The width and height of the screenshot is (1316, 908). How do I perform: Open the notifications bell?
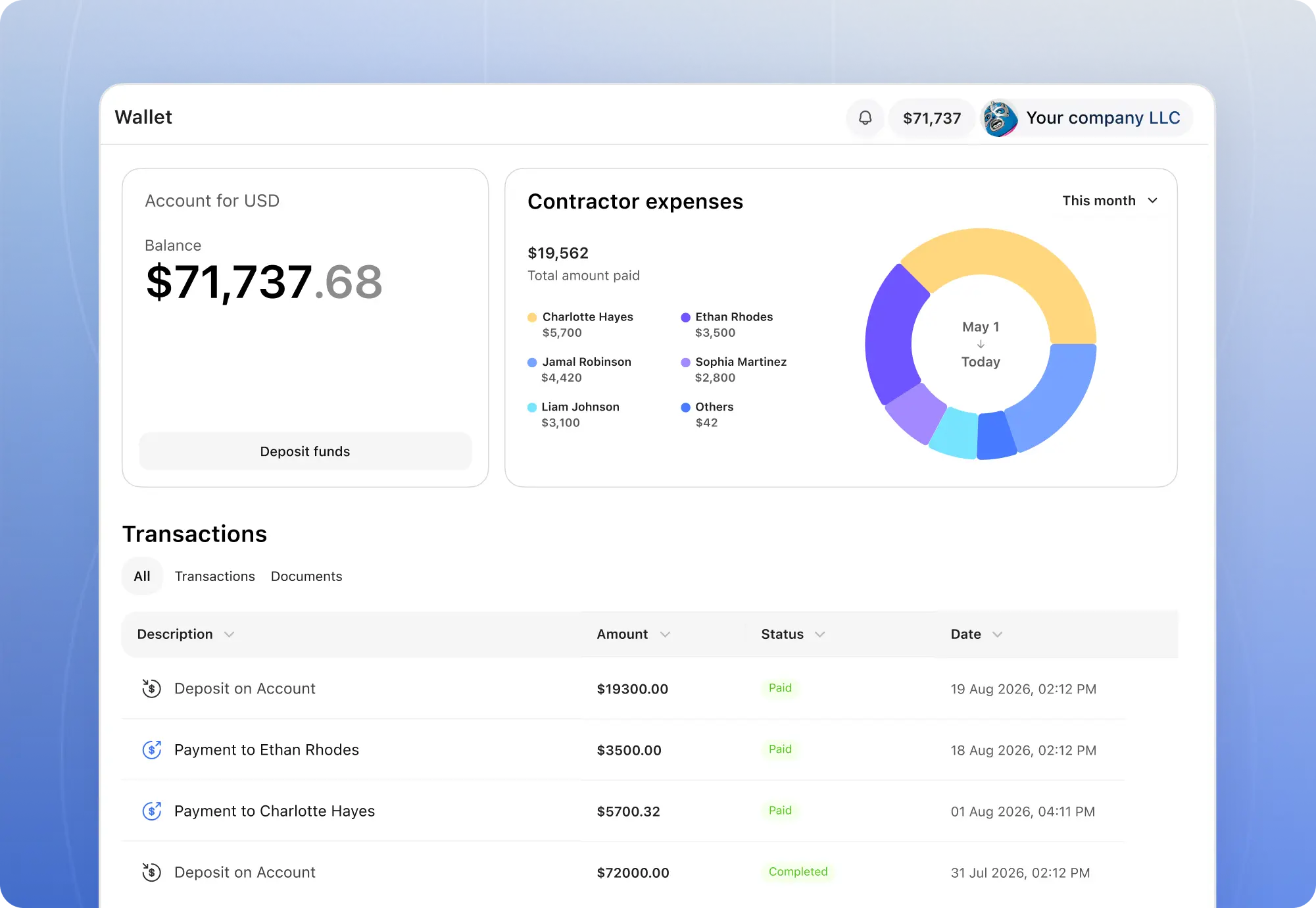pos(865,118)
